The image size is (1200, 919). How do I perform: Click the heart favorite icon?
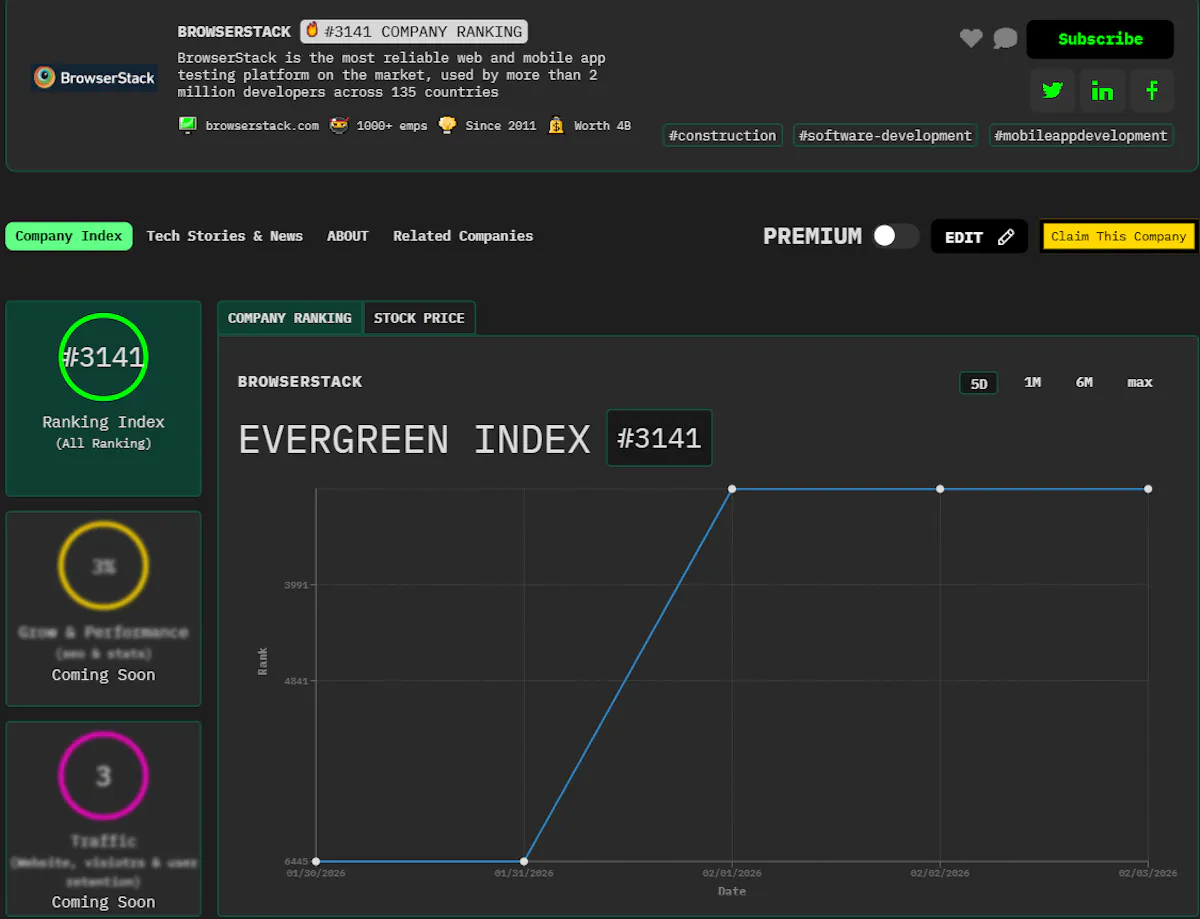pyautogui.click(x=971, y=39)
